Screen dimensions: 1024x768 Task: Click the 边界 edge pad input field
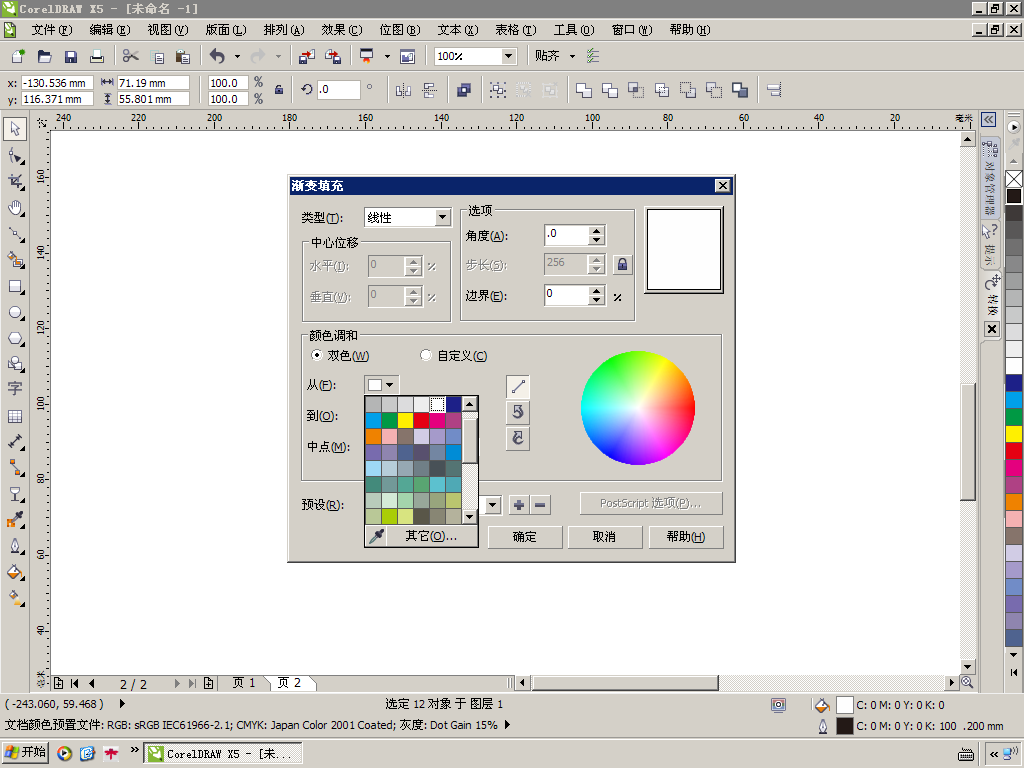[x=566, y=295]
